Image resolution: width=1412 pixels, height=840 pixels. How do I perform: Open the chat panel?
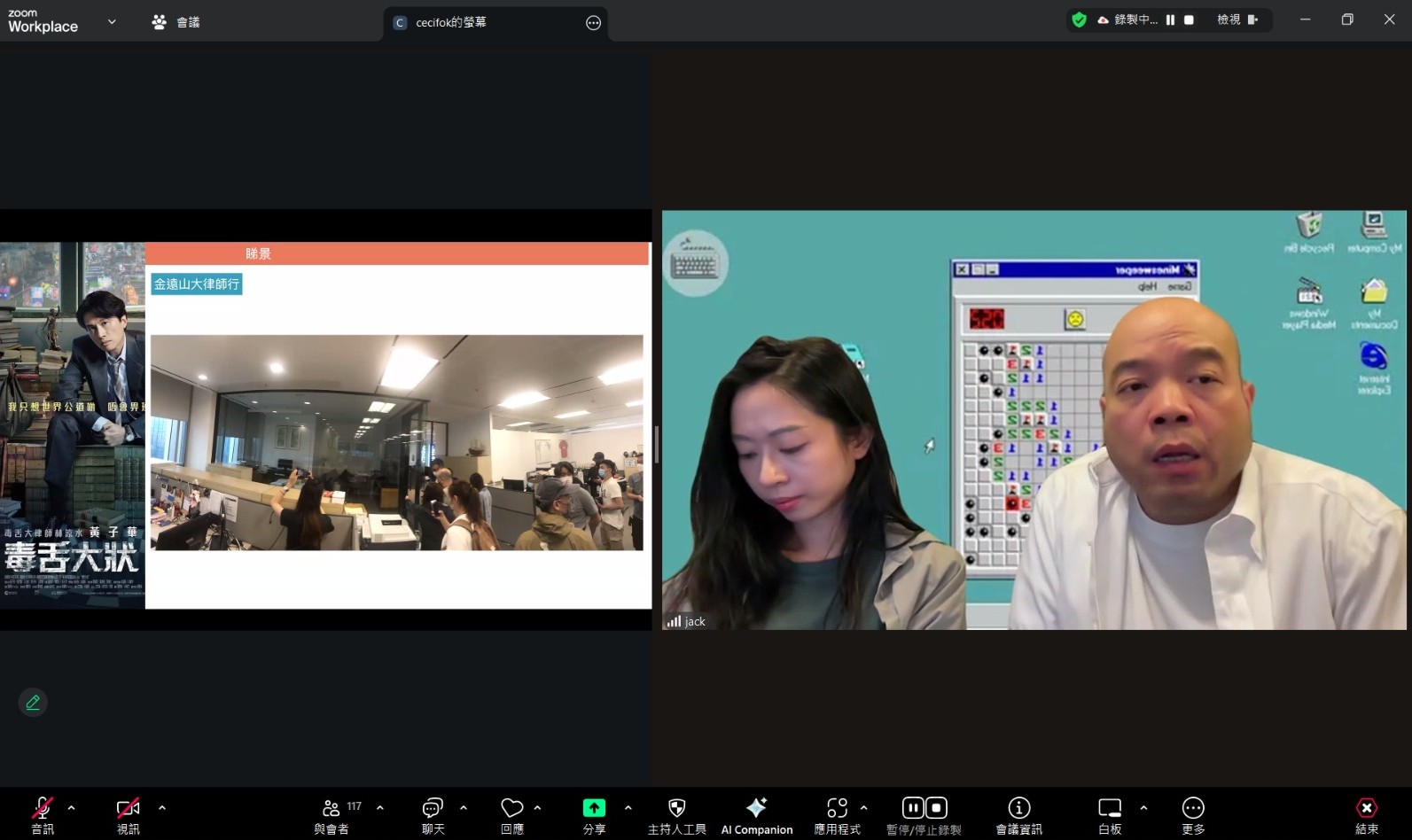[433, 813]
